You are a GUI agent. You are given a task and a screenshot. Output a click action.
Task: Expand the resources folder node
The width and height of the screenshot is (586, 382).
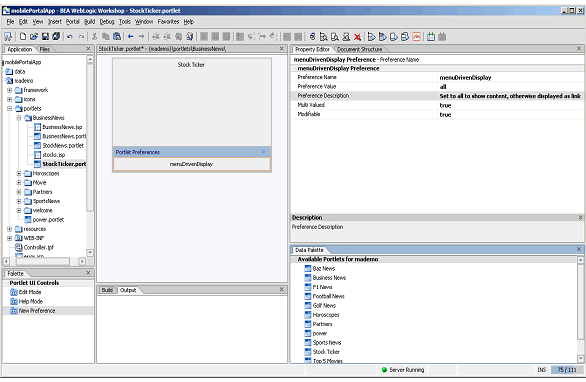(10, 229)
